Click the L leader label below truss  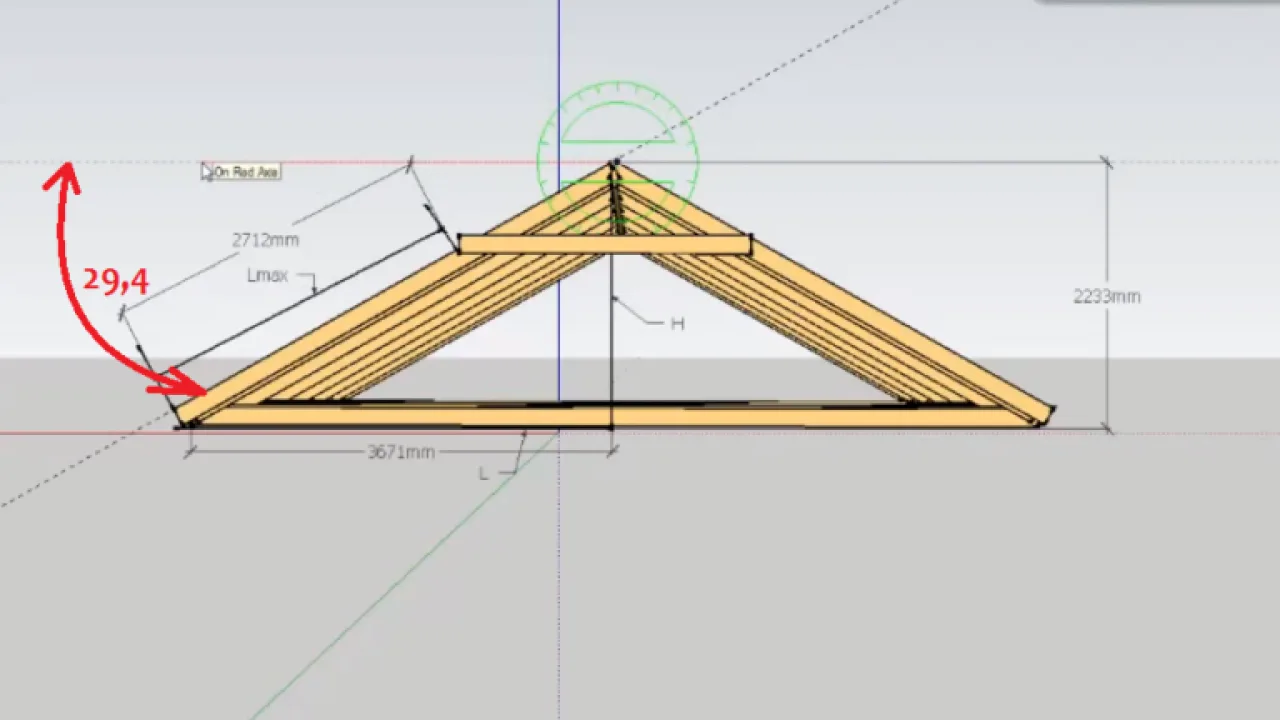click(x=484, y=474)
